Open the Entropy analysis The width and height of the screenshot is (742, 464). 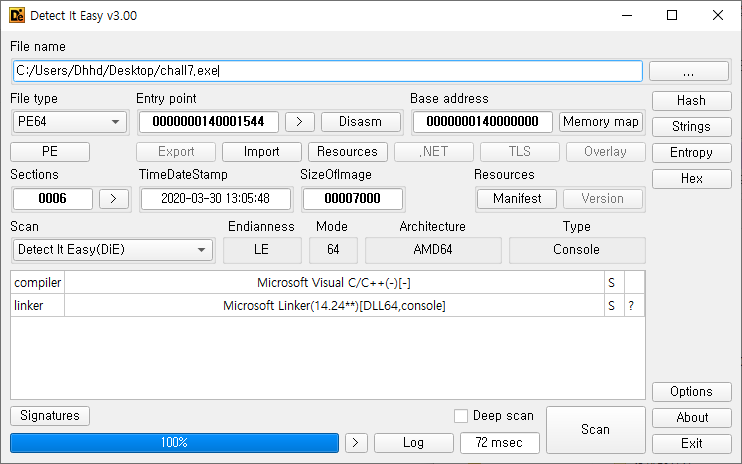pos(691,153)
